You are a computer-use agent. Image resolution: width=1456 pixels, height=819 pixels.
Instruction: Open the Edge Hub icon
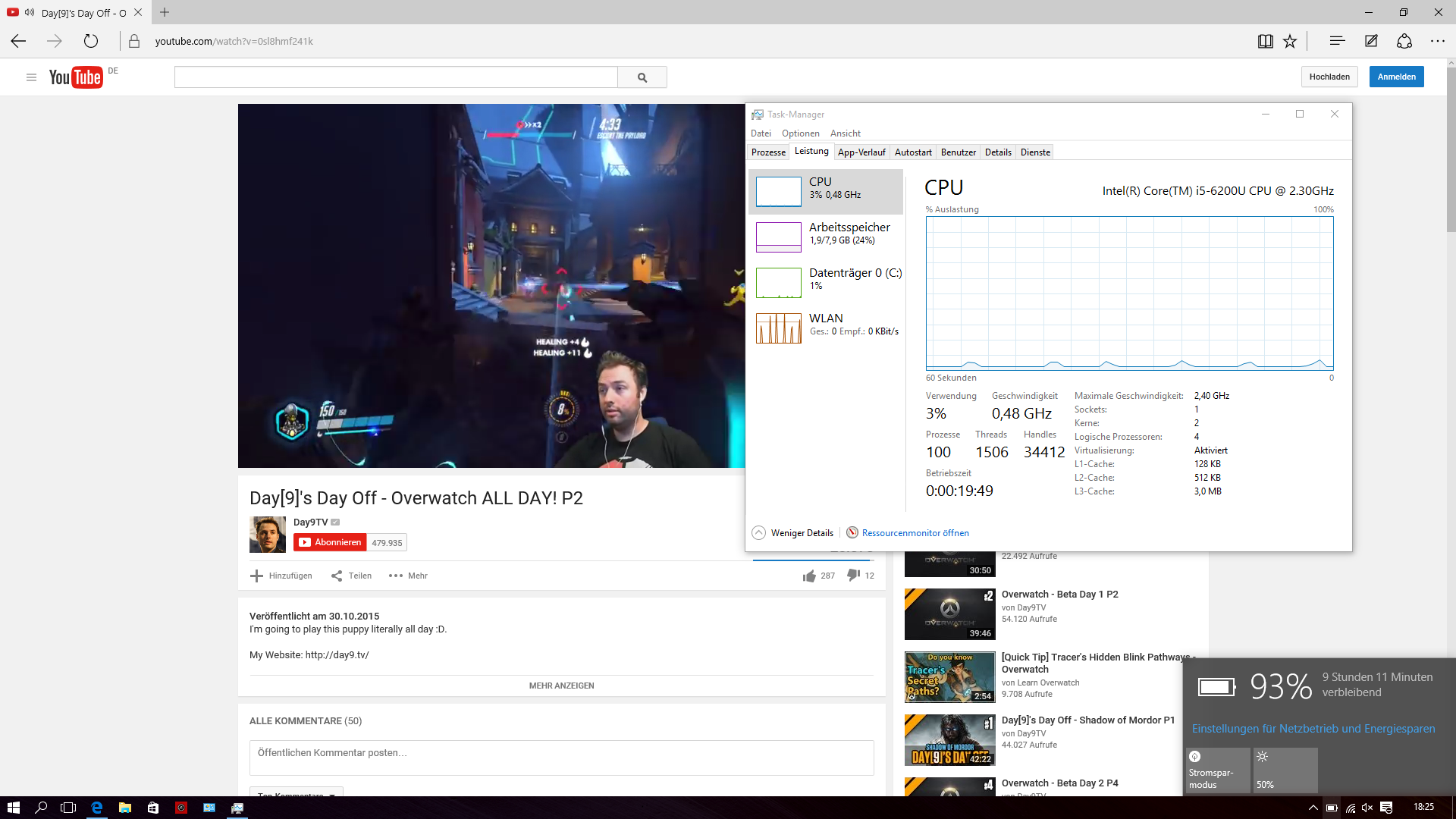(1337, 41)
